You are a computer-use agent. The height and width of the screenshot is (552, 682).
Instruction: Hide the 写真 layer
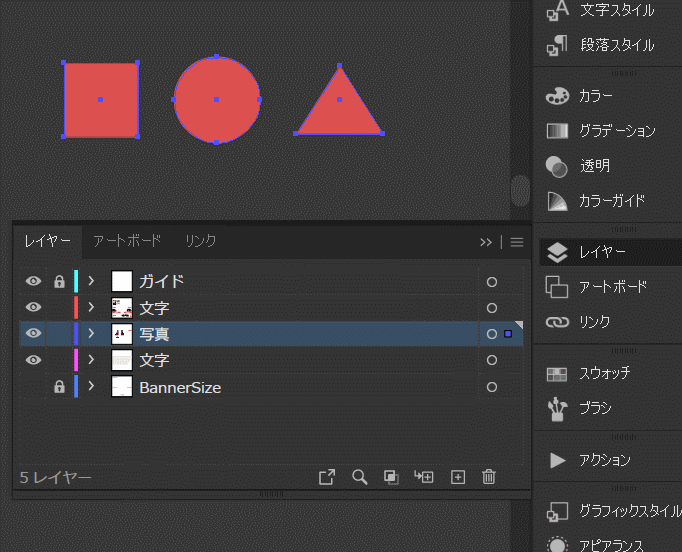33,333
